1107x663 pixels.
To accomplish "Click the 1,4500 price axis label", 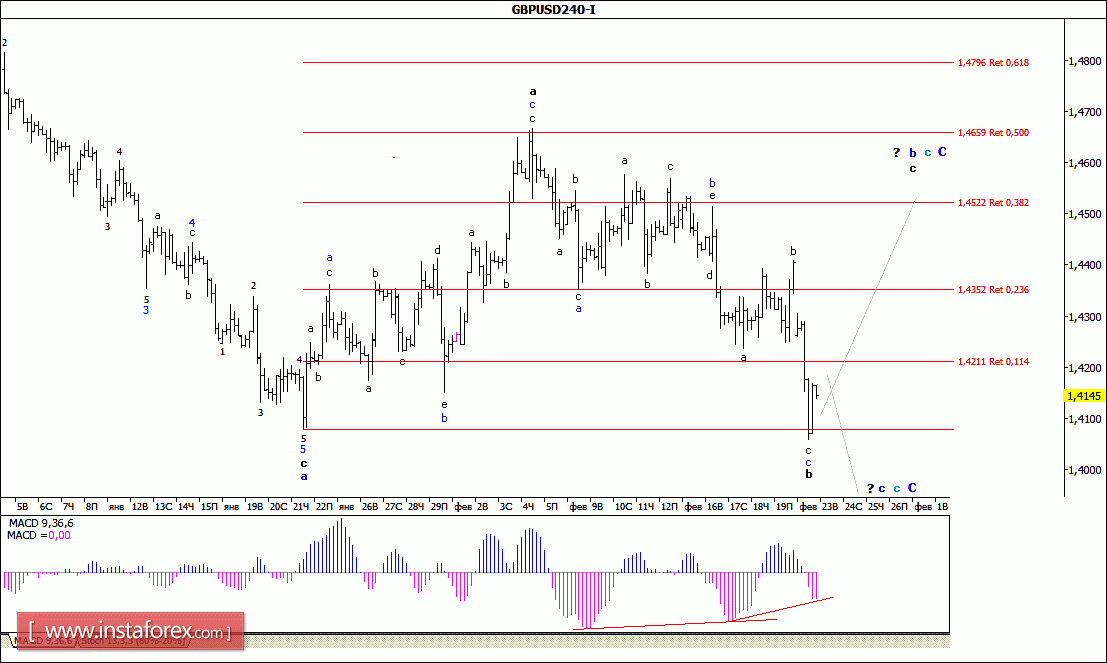I will (x=1084, y=214).
